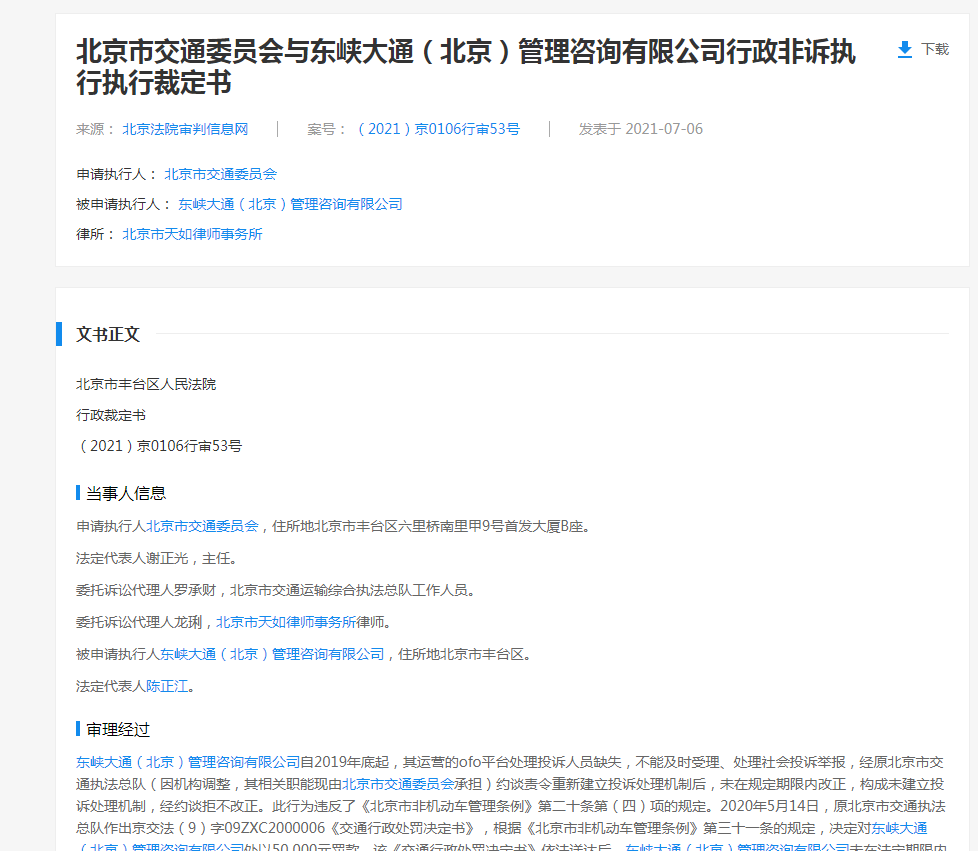Click the 申请执行人: label in header
This screenshot has width=978, height=851.
point(117,174)
